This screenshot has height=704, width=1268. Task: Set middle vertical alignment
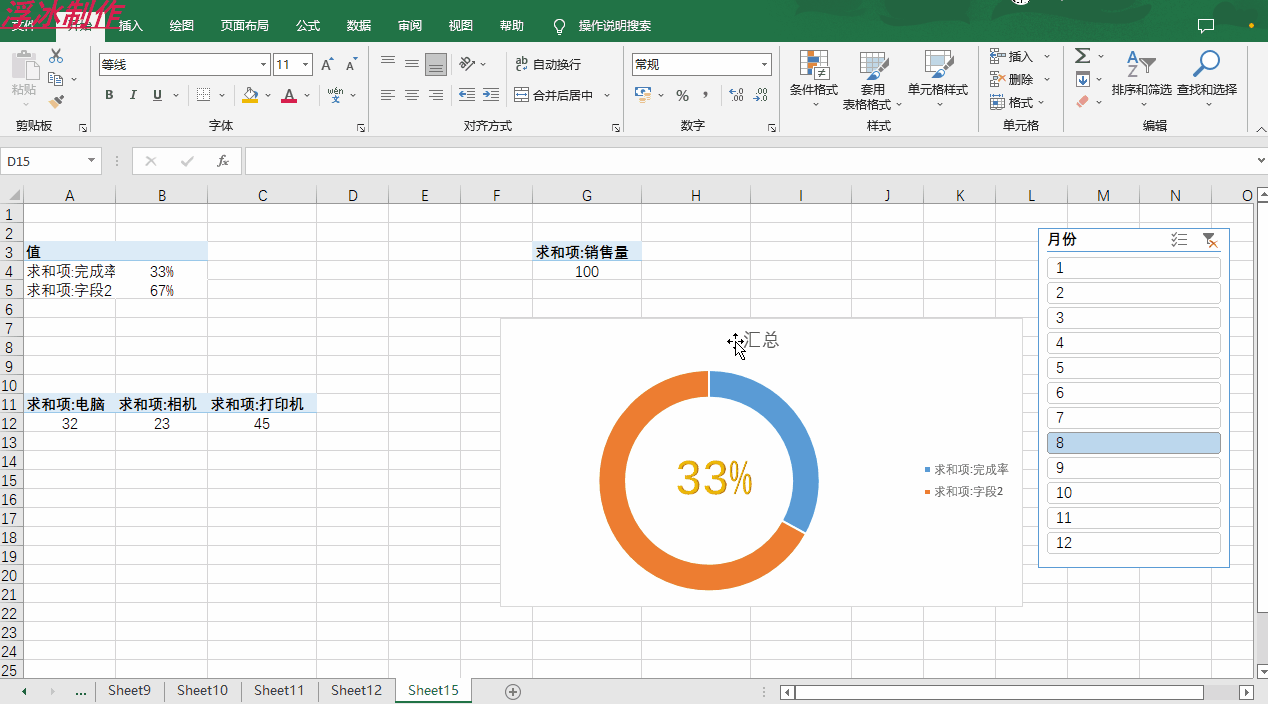click(412, 64)
